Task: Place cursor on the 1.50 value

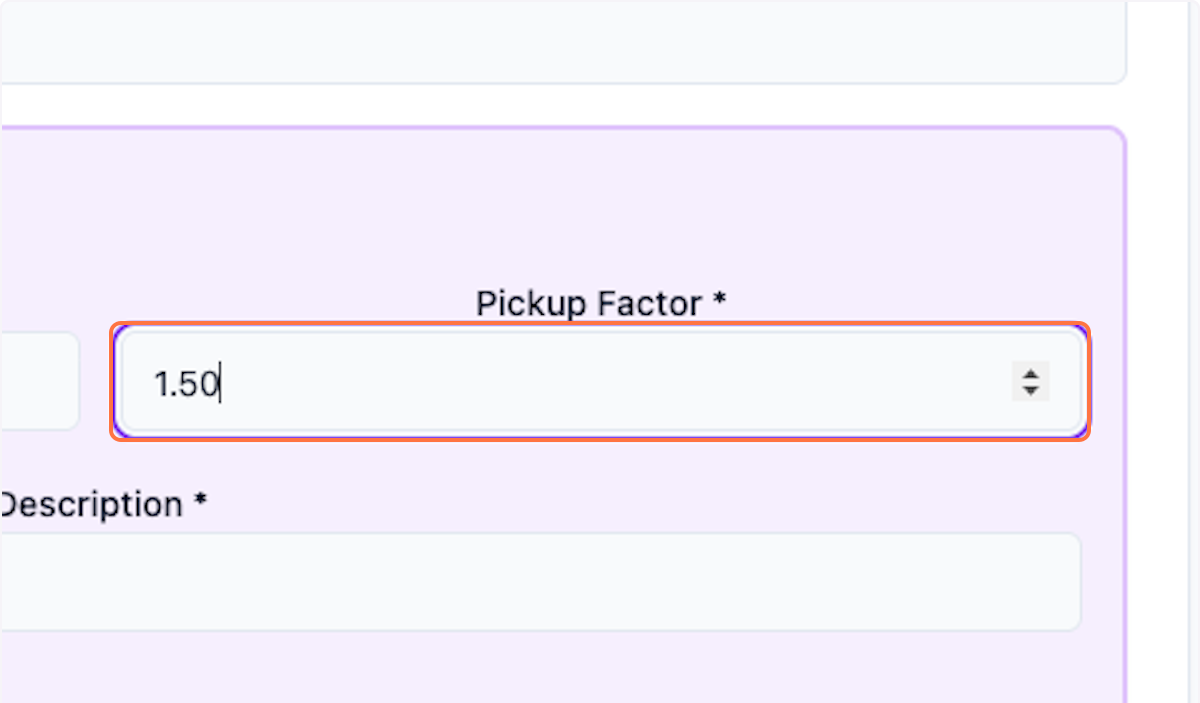Action: click(x=186, y=383)
